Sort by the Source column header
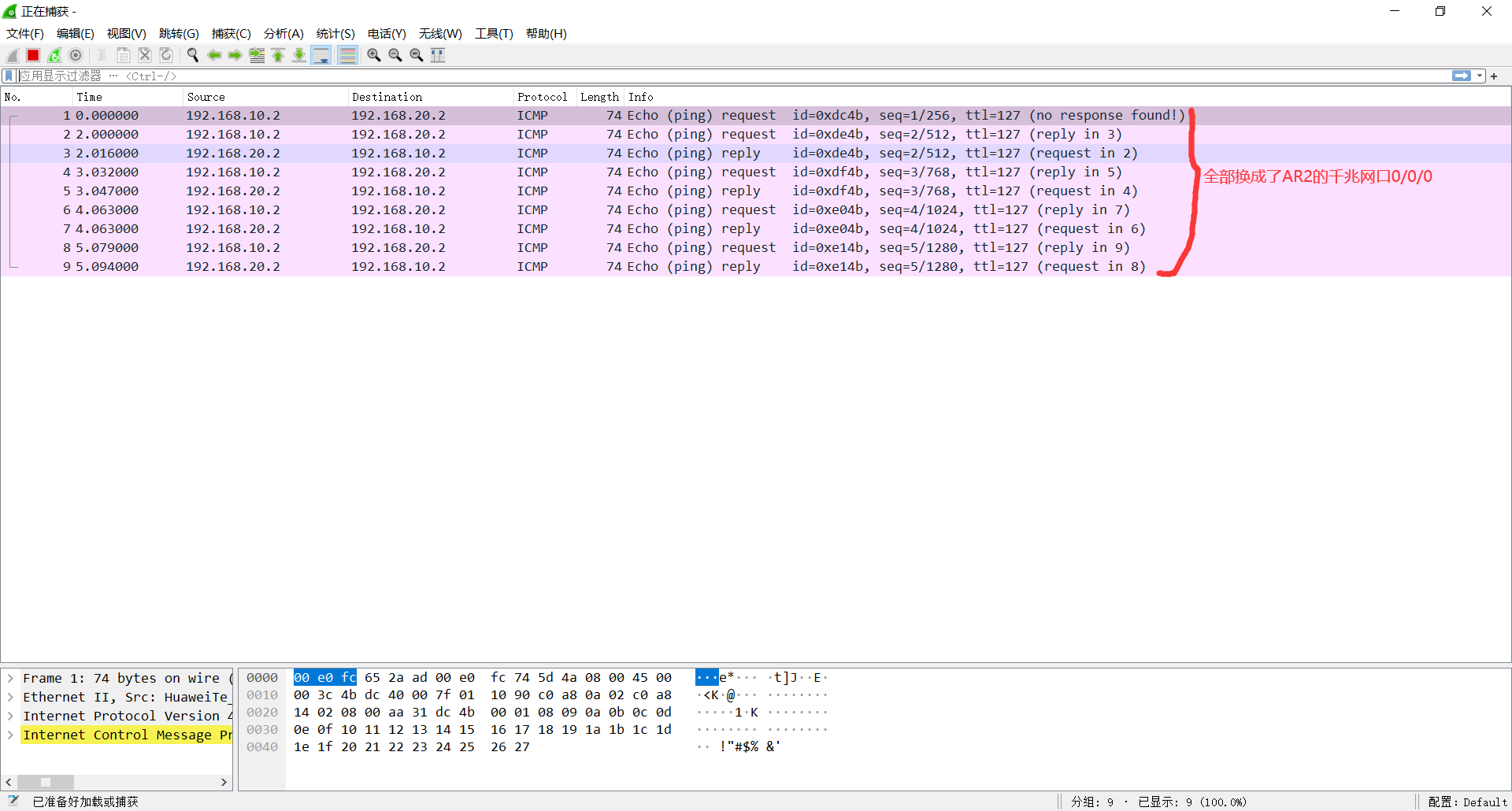This screenshot has height=811, width=1512. (x=265, y=97)
